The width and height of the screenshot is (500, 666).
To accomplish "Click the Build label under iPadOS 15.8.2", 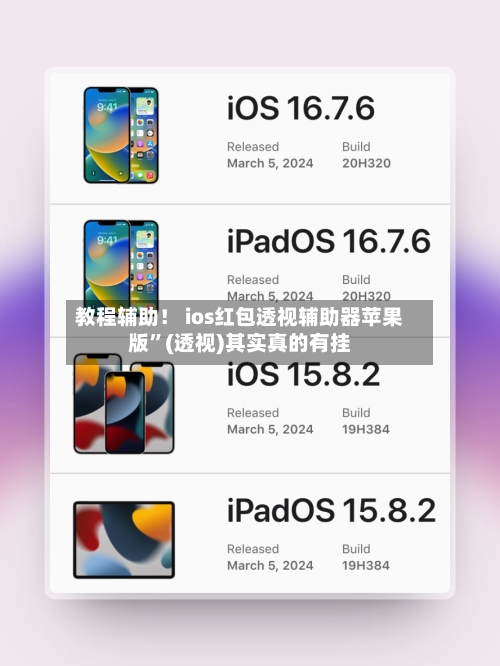I will tap(356, 549).
